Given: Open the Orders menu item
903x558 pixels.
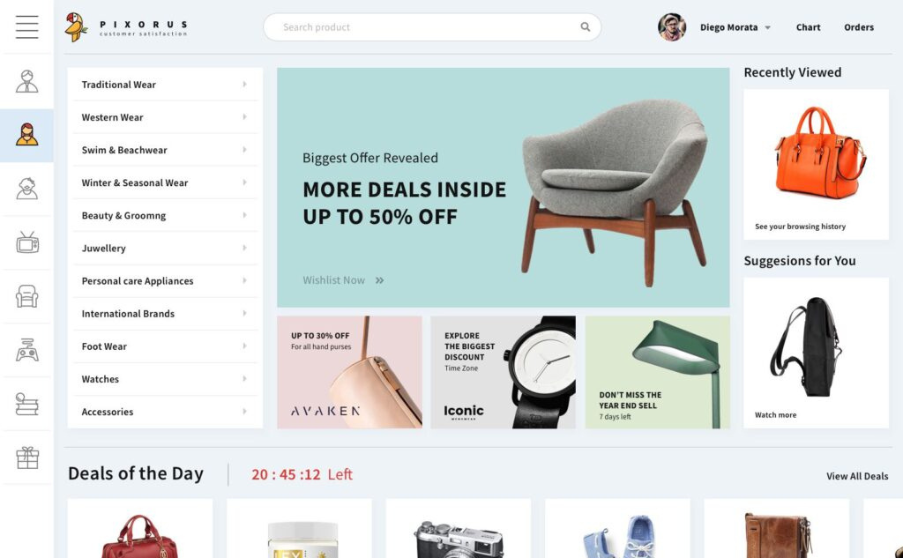Looking at the screenshot, I should coord(859,27).
